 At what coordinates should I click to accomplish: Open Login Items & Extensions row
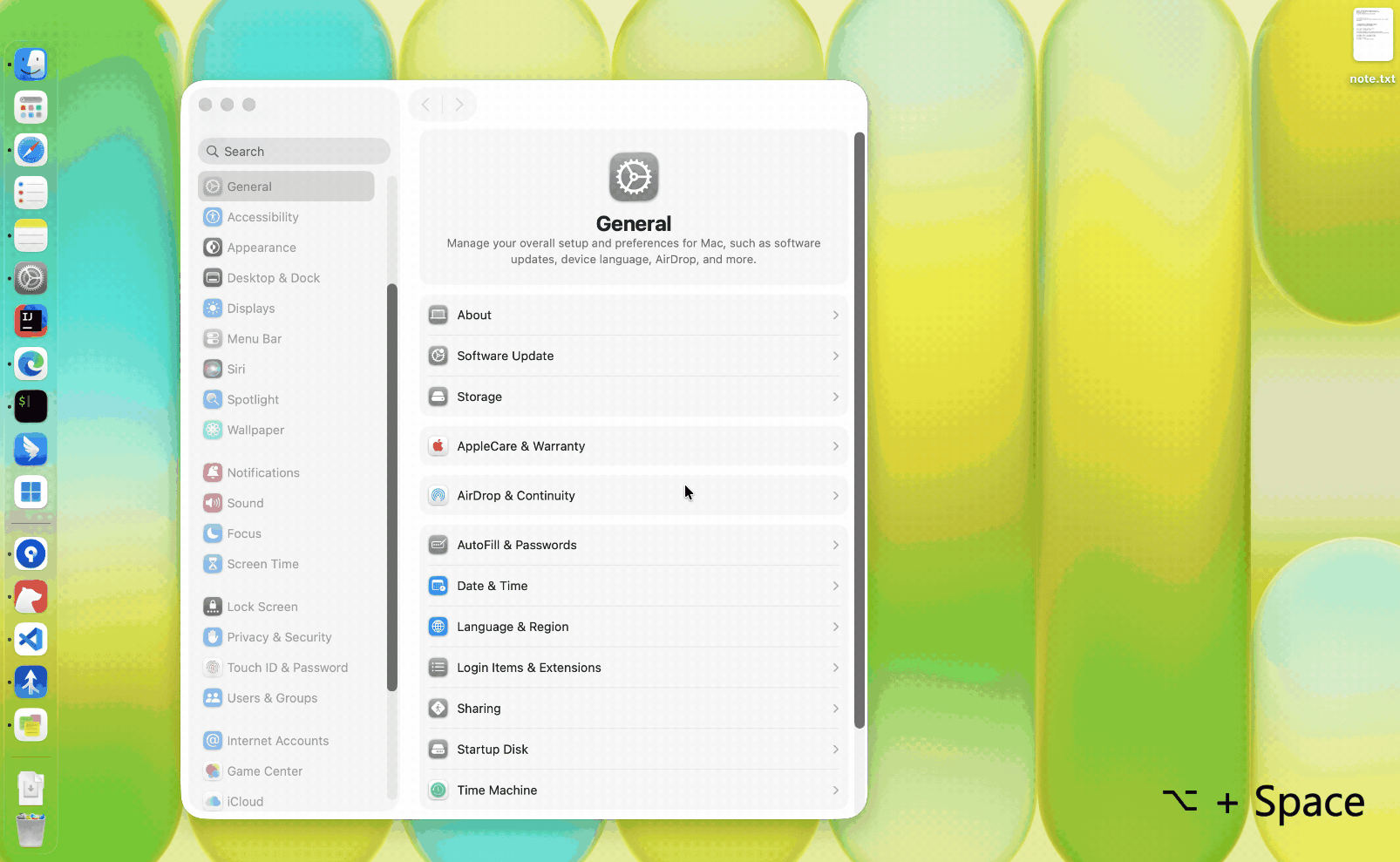point(634,668)
